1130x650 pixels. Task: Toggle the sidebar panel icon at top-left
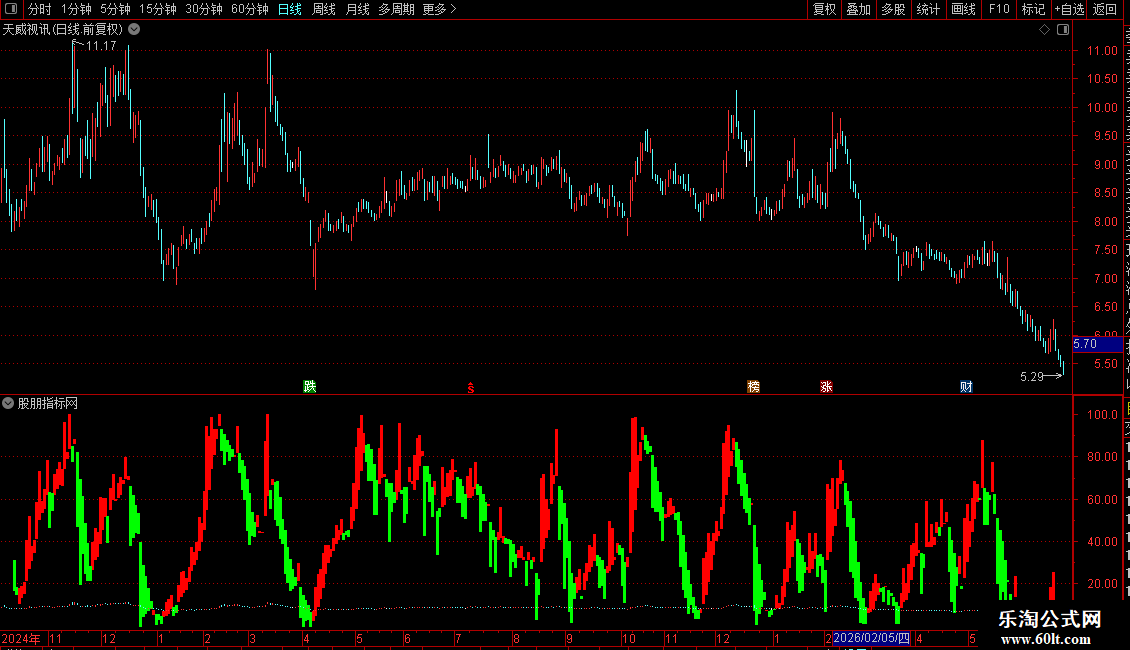tap(11, 9)
